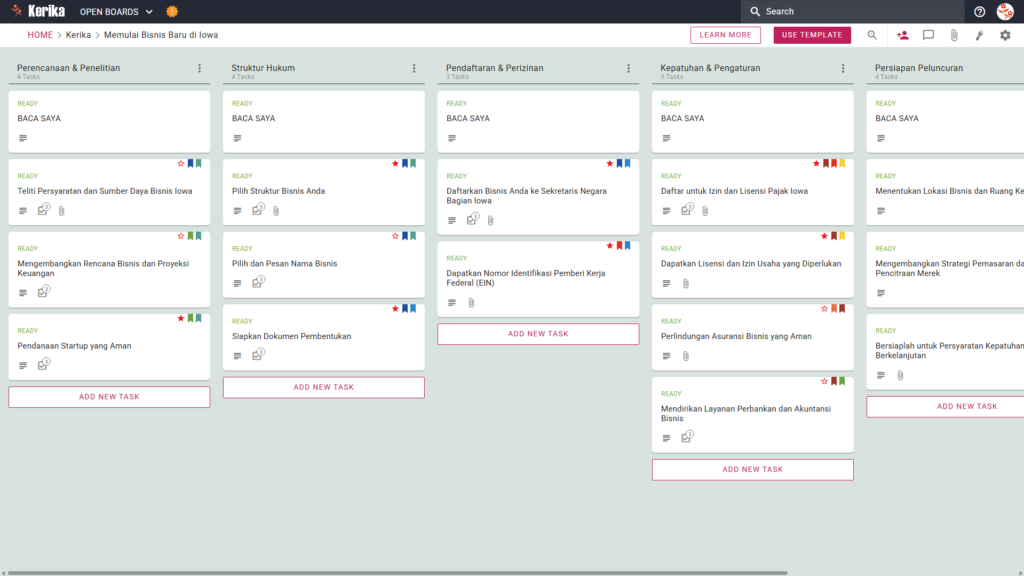The width and height of the screenshot is (1024, 576).
Task: Click green tag on Mendirikan Layanan Perbankan card
Action: pos(842,381)
